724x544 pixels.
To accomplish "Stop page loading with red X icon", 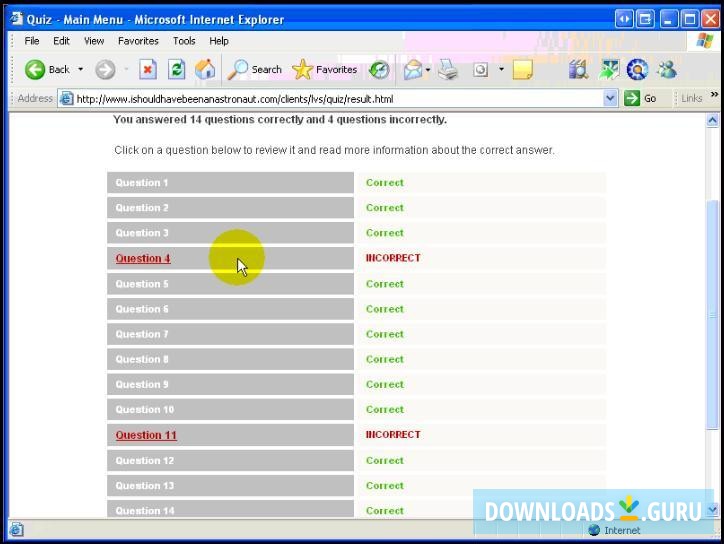I will pyautogui.click(x=148, y=70).
